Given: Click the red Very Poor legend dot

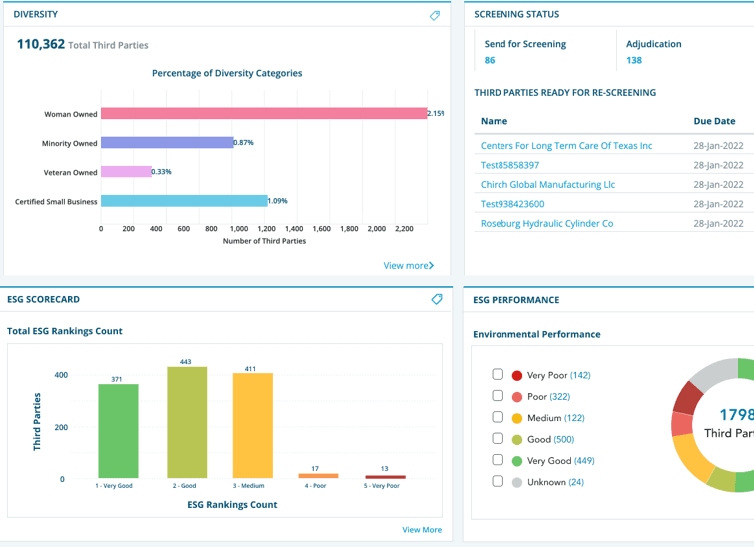Looking at the screenshot, I should 517,376.
